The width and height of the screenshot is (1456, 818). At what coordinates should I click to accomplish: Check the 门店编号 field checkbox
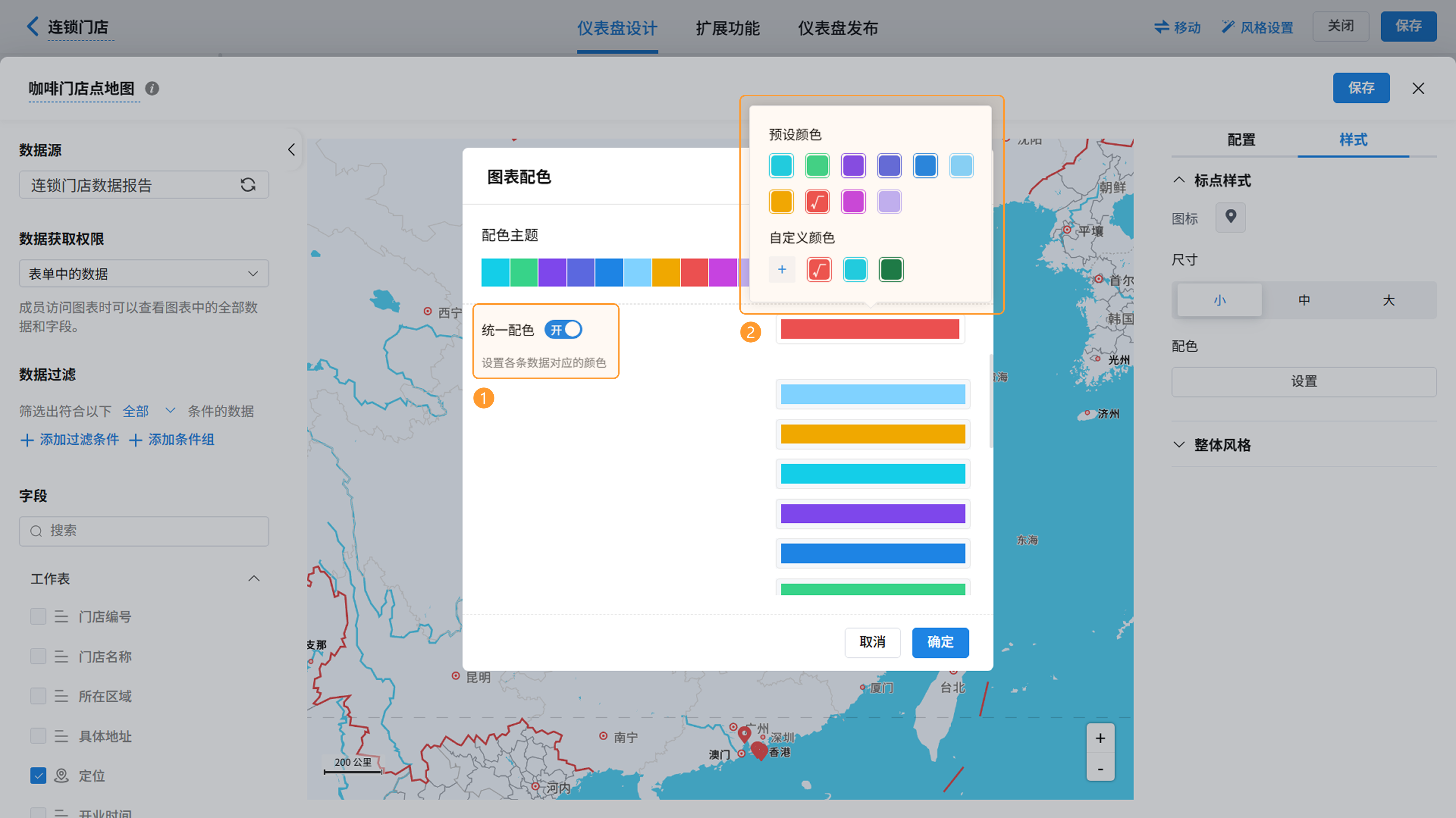click(x=38, y=616)
